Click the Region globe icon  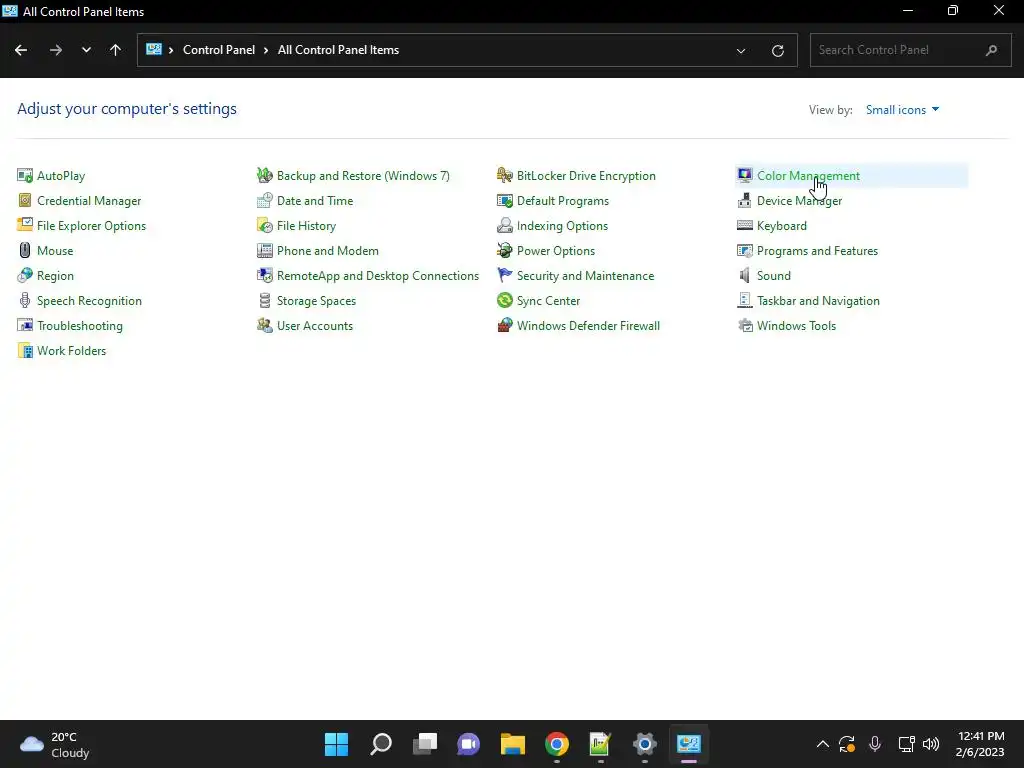coord(25,276)
